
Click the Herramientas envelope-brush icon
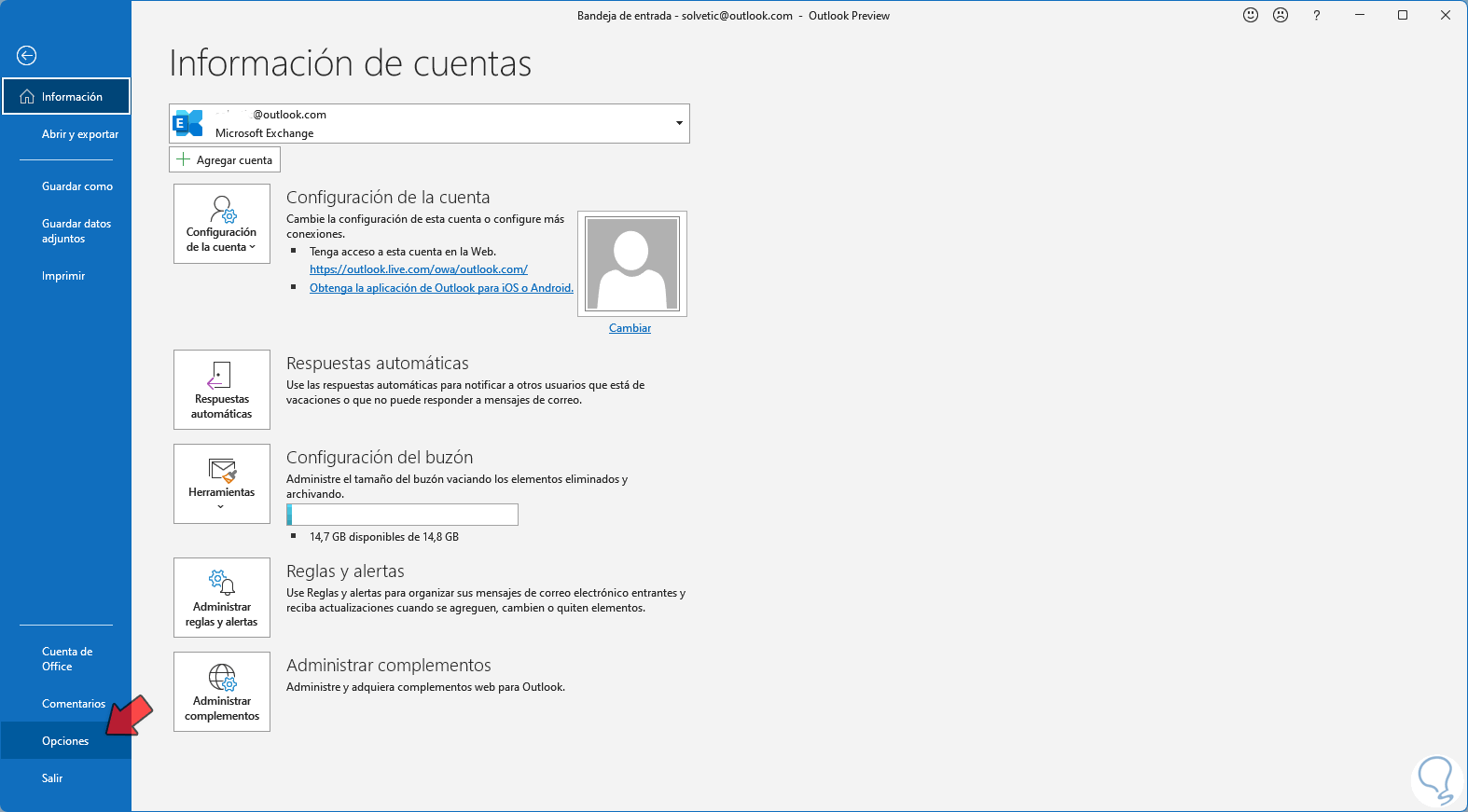tap(223, 471)
